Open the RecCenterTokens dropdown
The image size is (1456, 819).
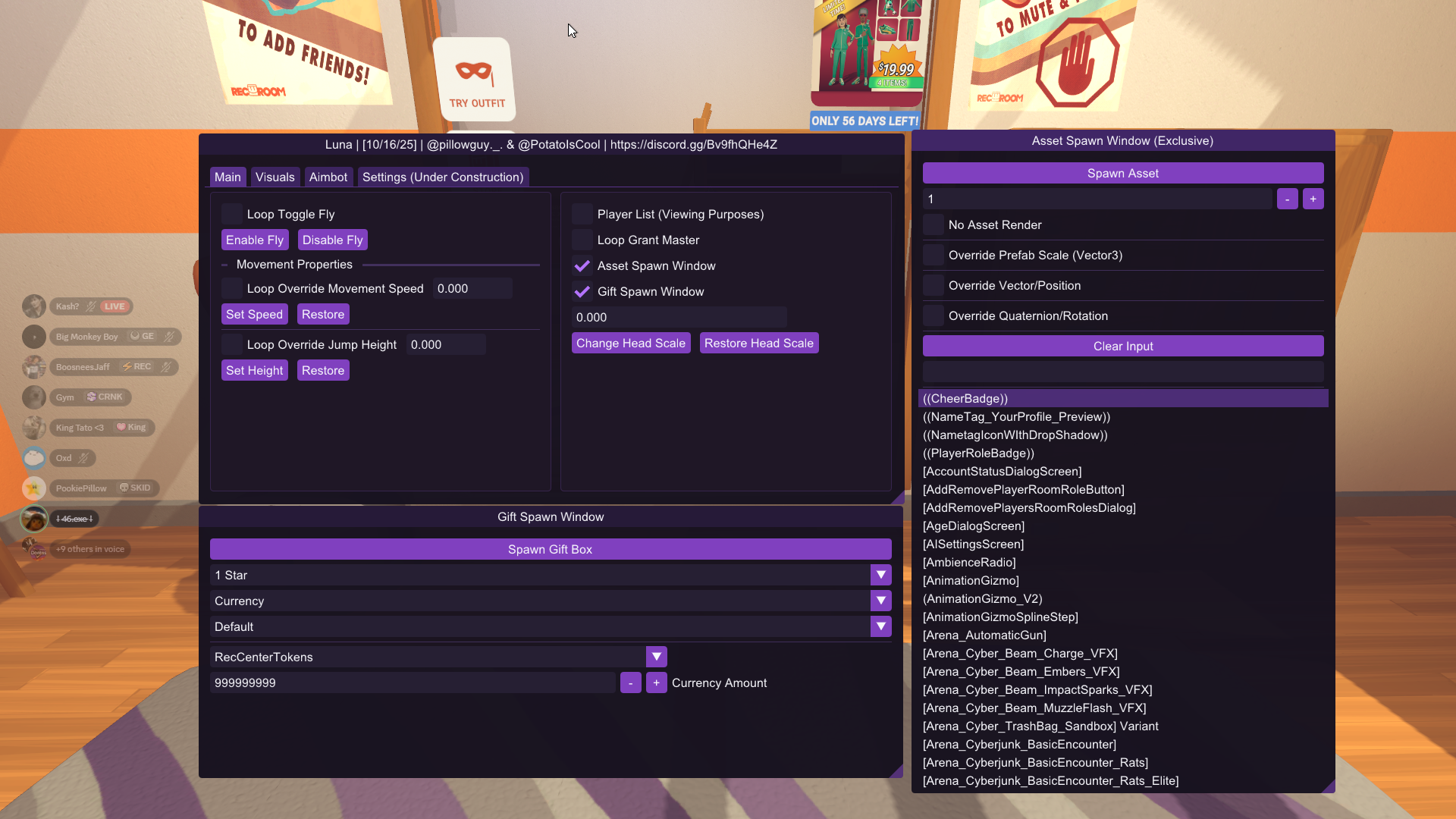point(655,657)
